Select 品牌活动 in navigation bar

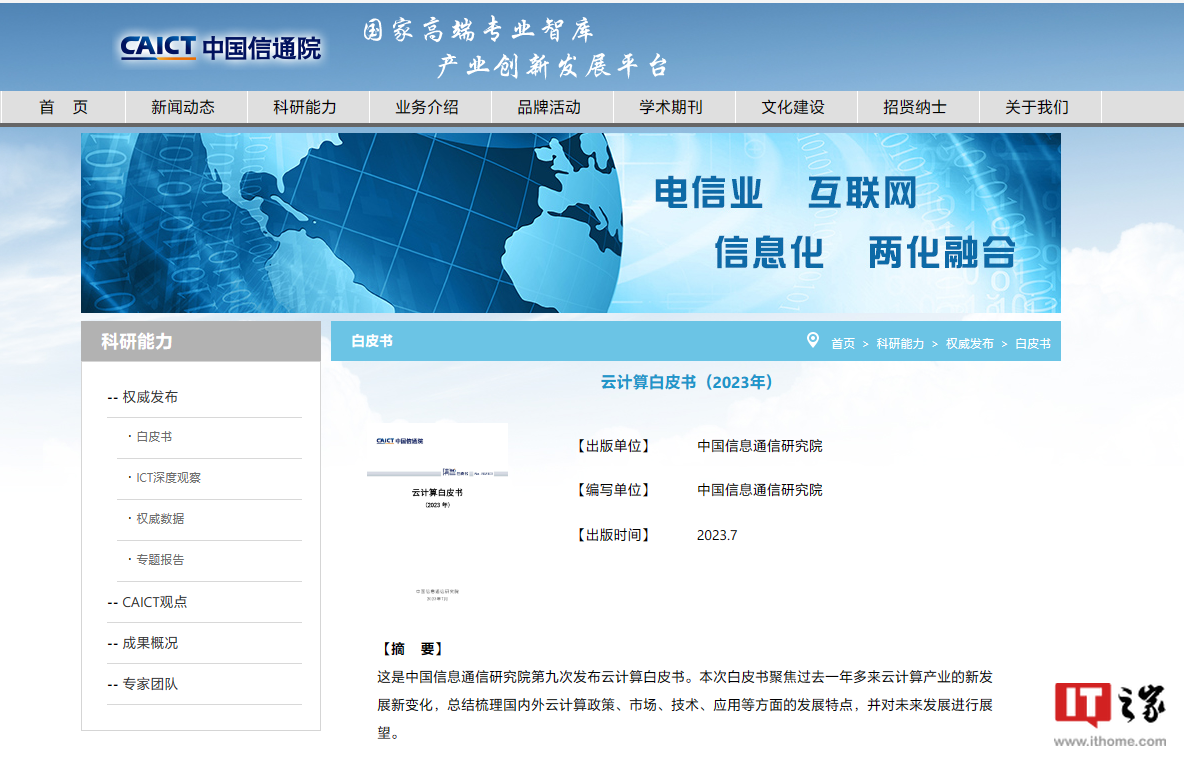coord(549,107)
